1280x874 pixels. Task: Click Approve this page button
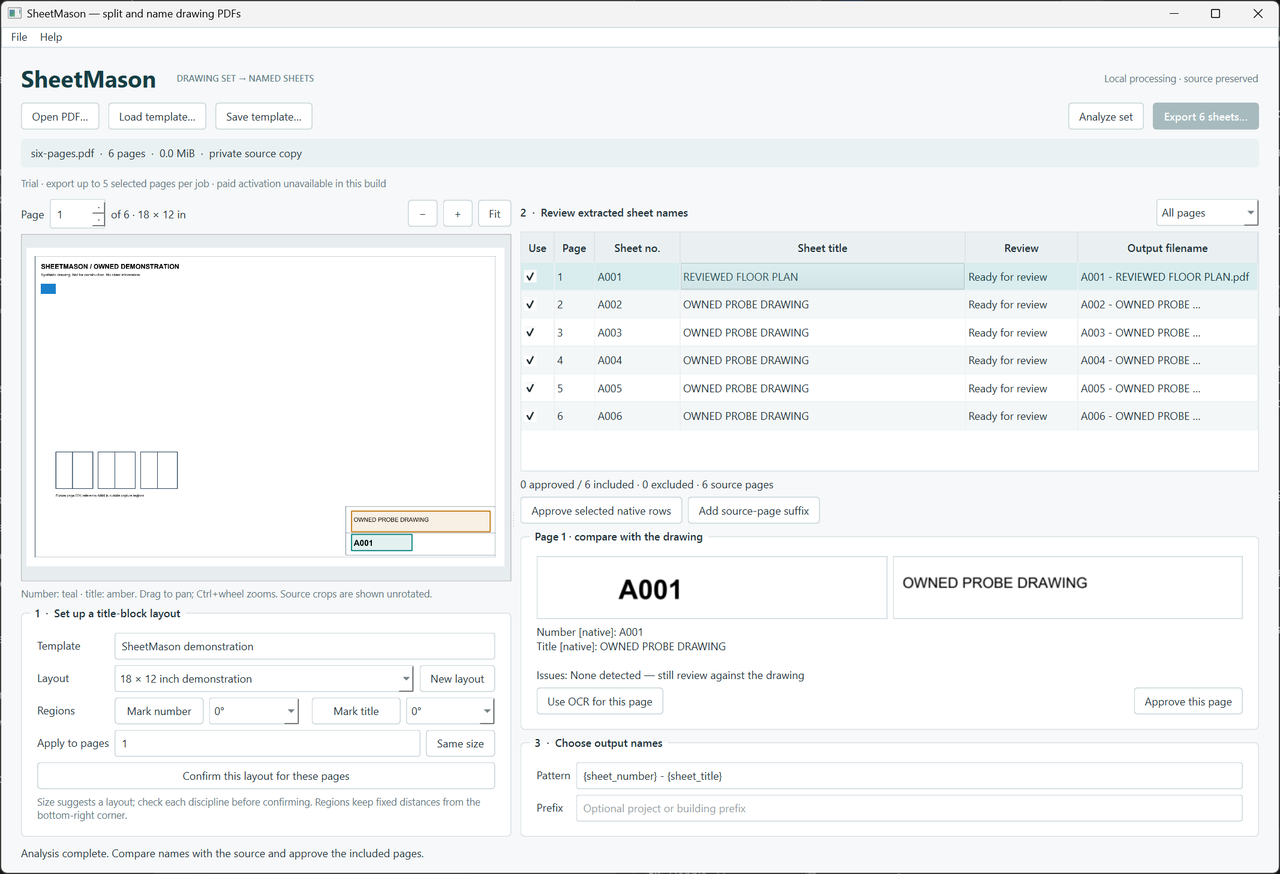tap(1188, 702)
